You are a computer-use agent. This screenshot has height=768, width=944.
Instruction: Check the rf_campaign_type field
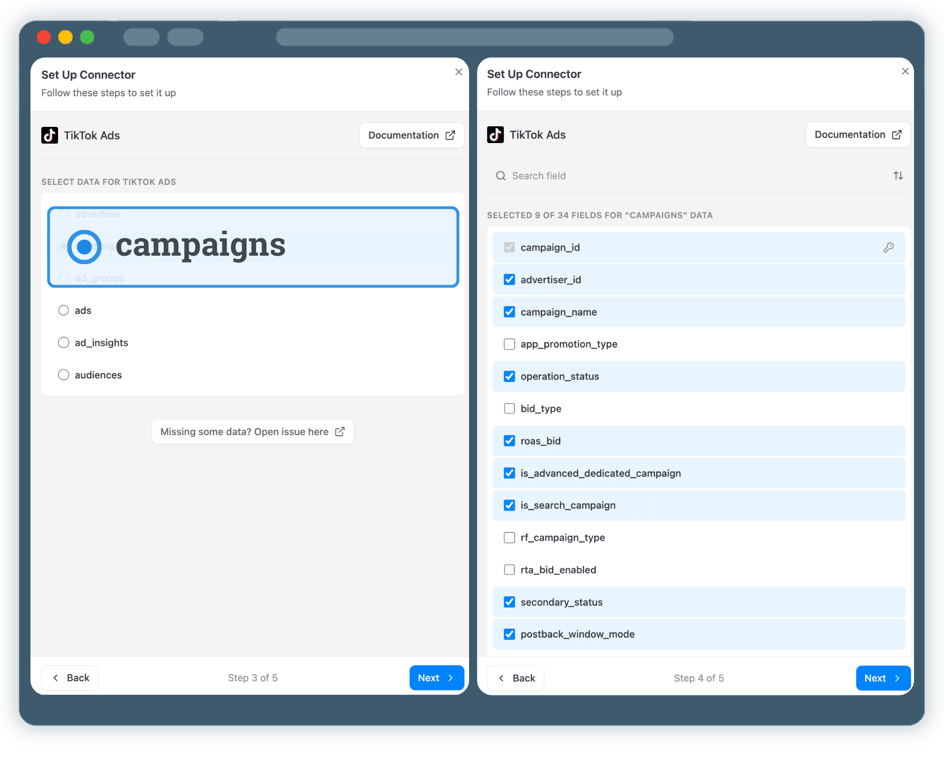509,537
